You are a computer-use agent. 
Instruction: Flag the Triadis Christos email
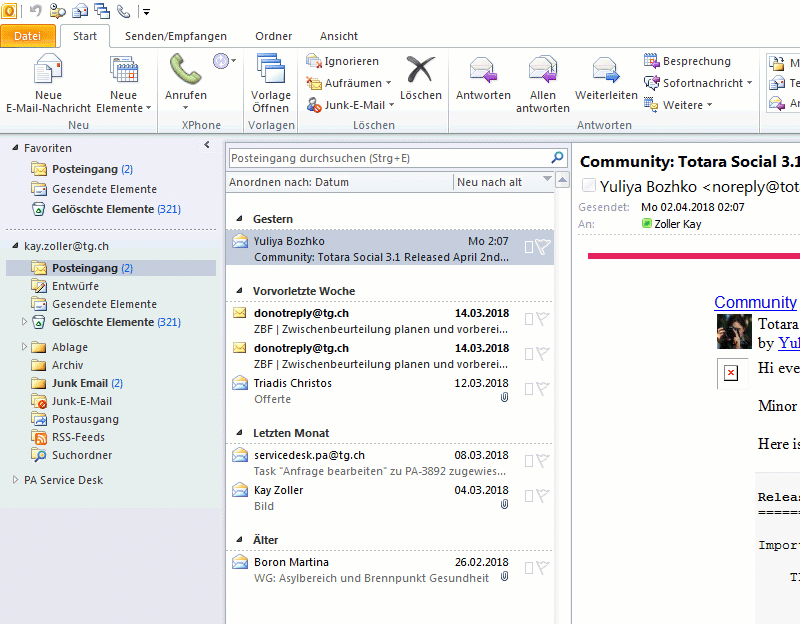point(543,389)
